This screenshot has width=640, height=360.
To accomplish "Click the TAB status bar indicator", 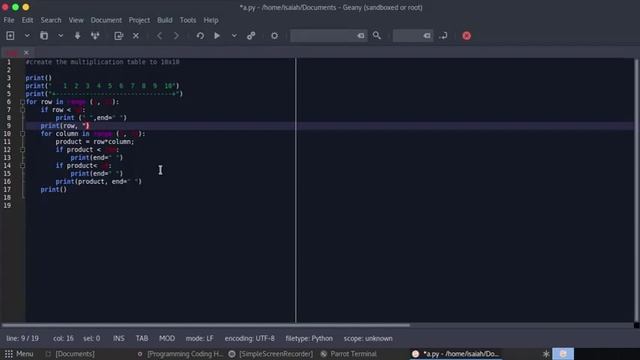I will [x=142, y=338].
